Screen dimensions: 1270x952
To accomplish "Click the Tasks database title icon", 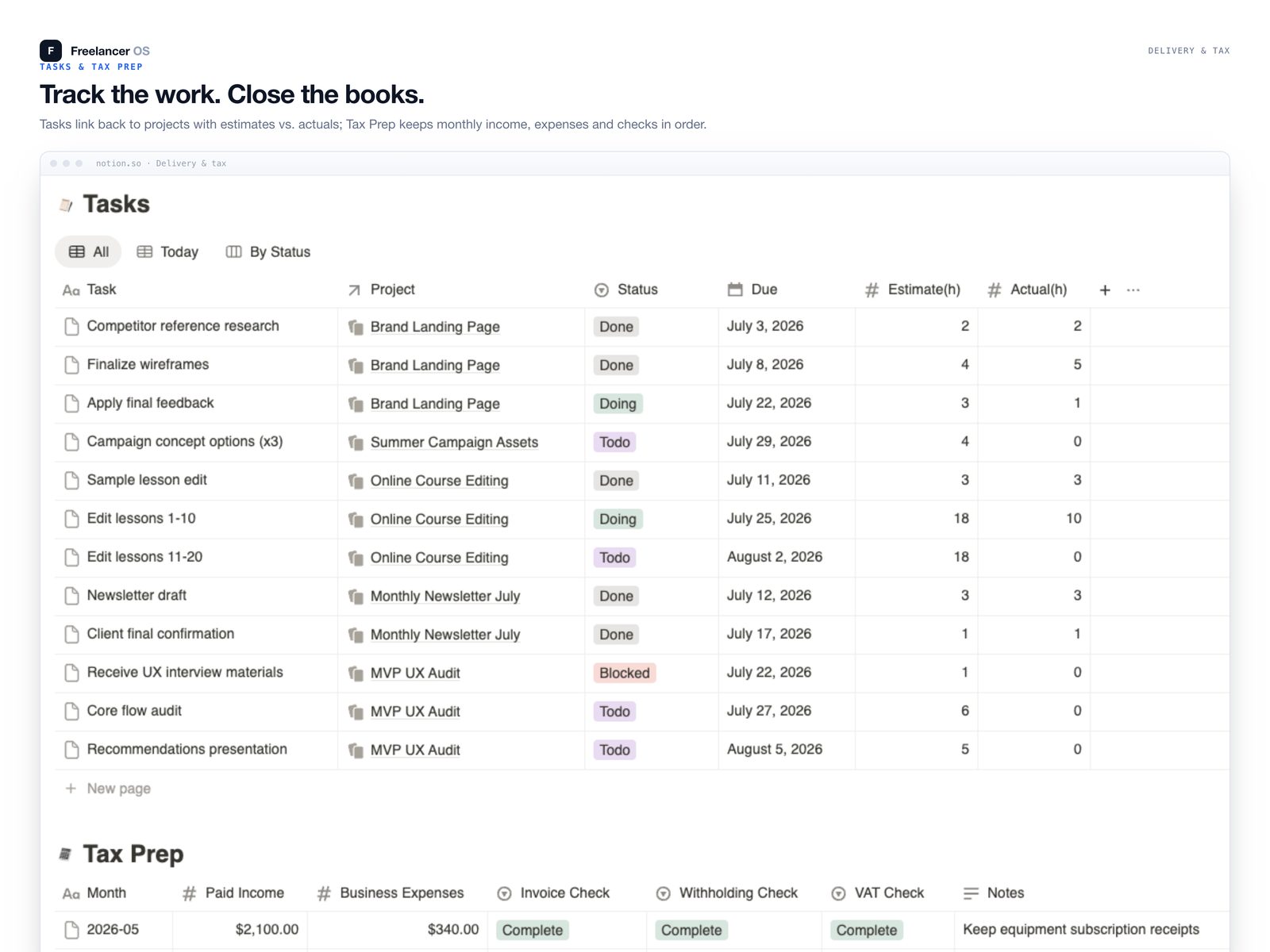I will click(x=66, y=205).
